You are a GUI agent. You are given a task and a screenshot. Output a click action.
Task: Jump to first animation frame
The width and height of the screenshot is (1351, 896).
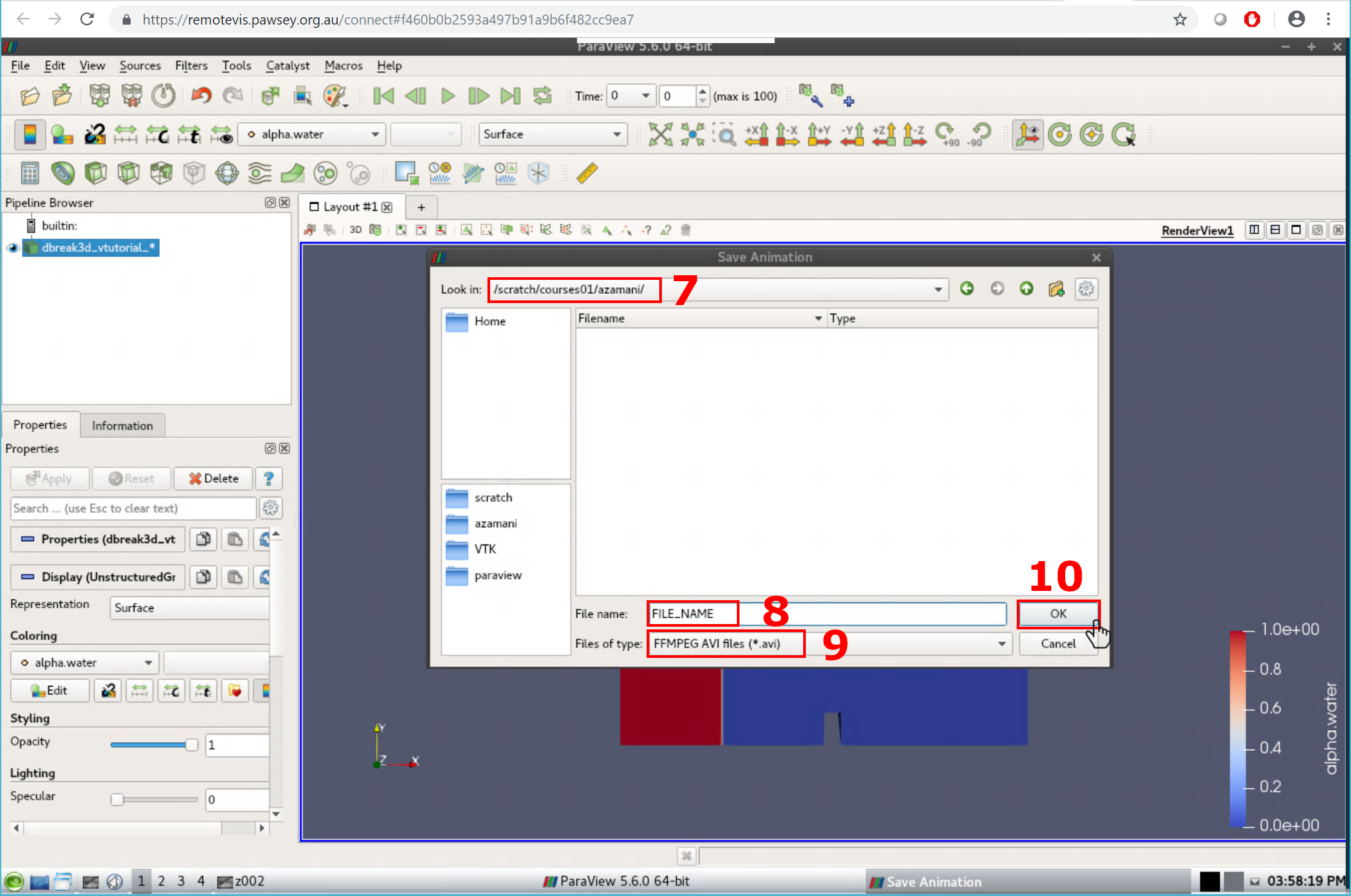coord(383,96)
